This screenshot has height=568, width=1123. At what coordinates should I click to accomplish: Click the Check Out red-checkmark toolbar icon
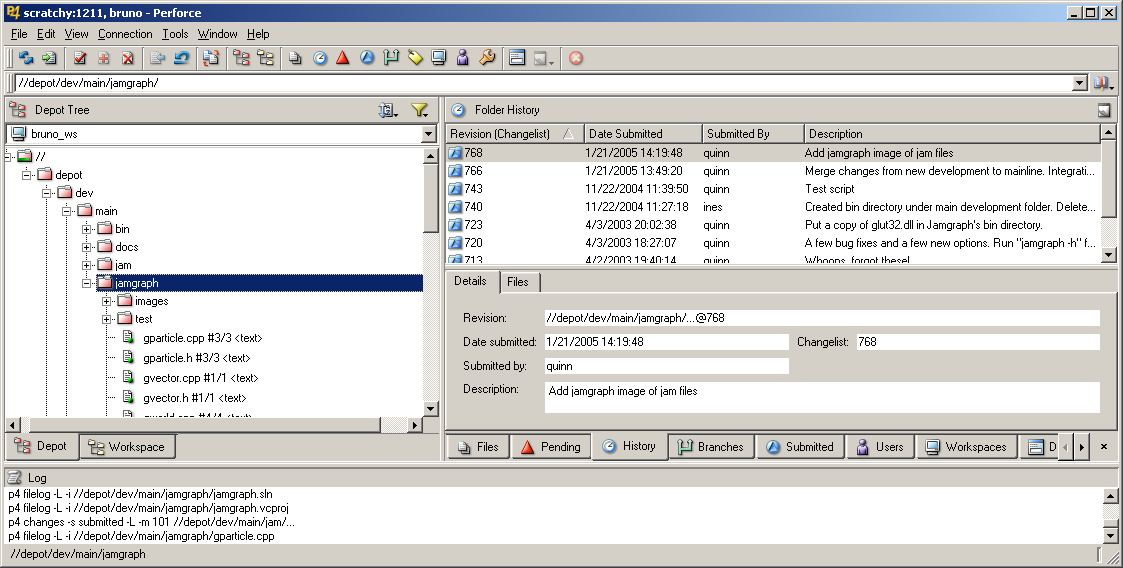(80, 58)
